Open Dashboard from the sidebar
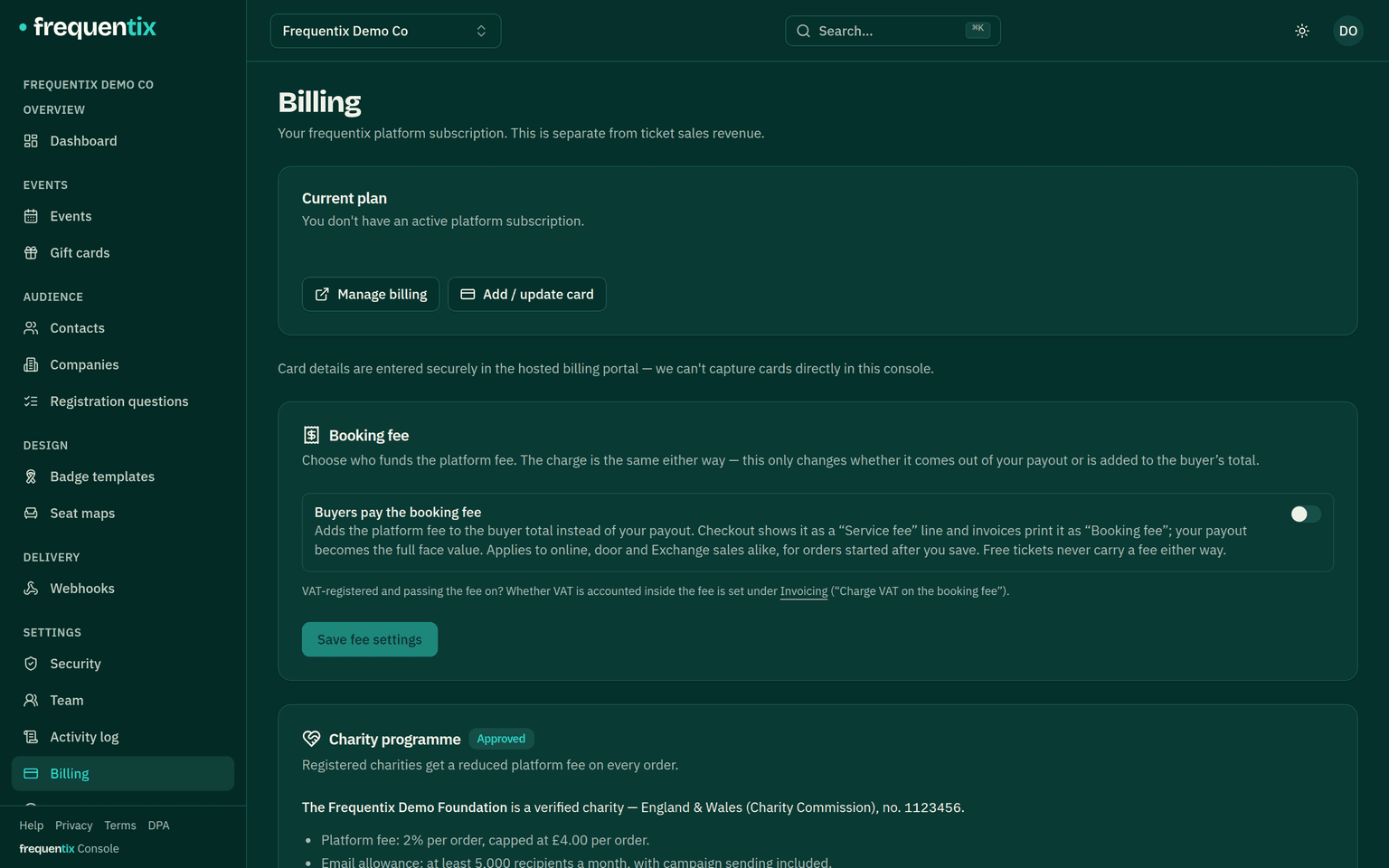 pos(123,141)
